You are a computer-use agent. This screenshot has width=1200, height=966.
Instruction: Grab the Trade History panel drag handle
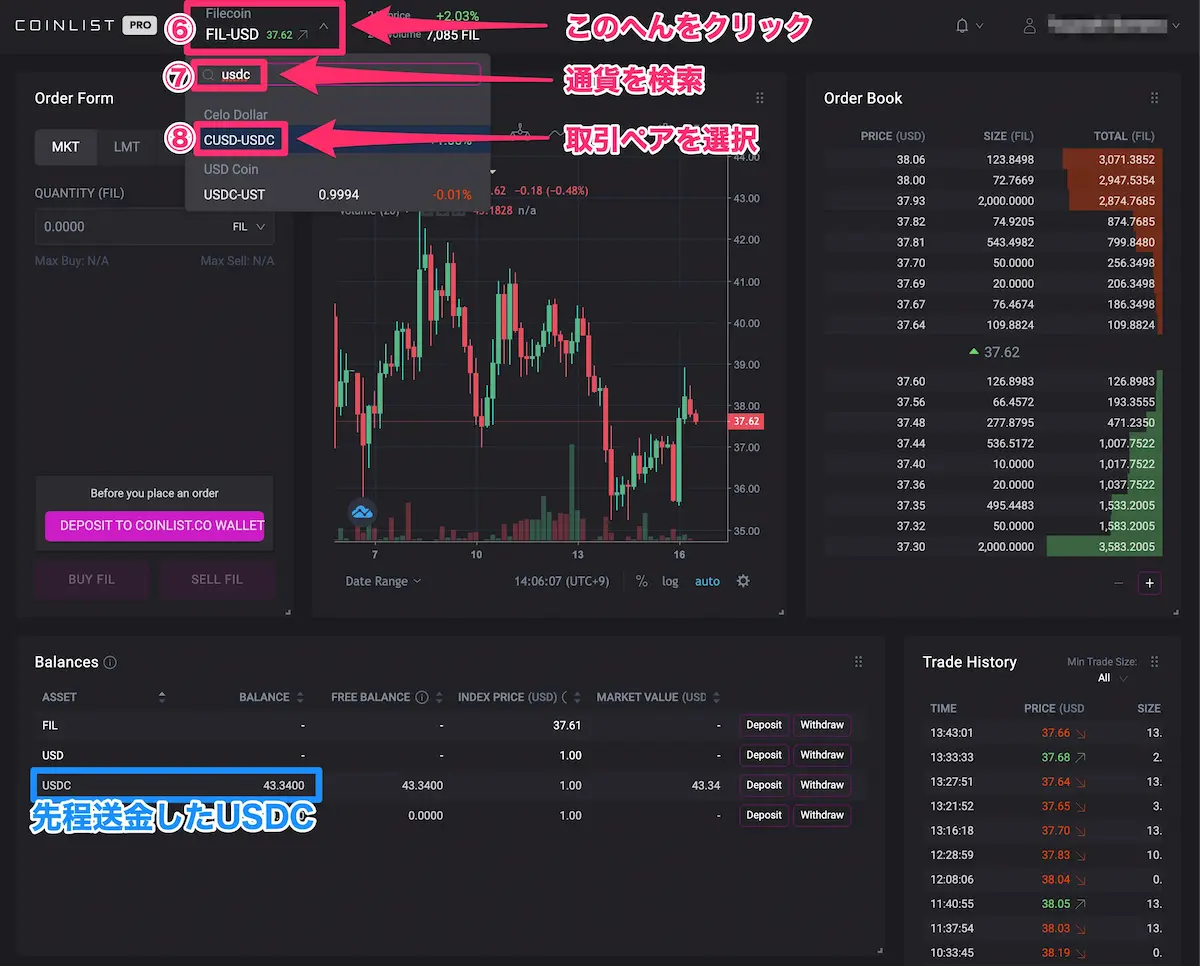1155,662
